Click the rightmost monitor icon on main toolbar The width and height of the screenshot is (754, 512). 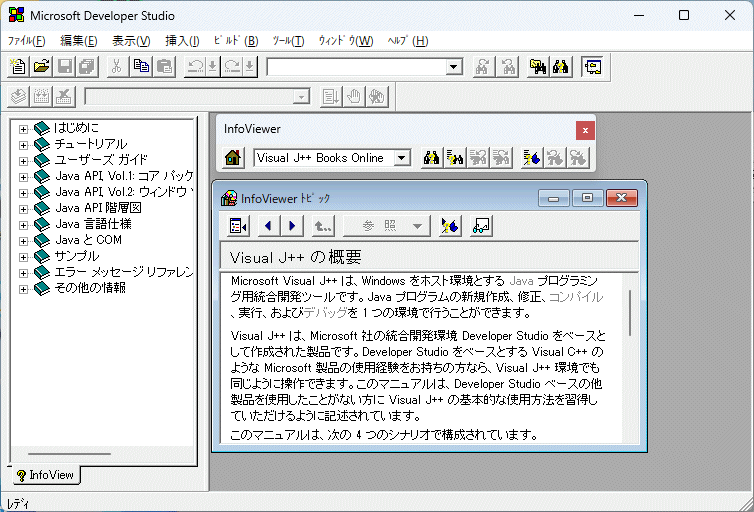592,66
